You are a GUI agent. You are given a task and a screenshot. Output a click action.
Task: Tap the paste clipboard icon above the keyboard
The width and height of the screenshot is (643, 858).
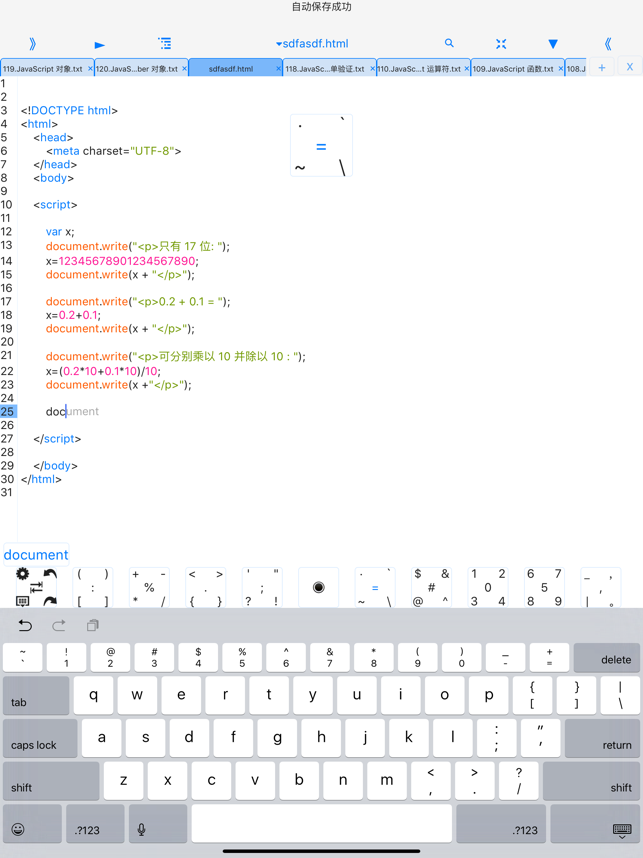click(x=92, y=625)
